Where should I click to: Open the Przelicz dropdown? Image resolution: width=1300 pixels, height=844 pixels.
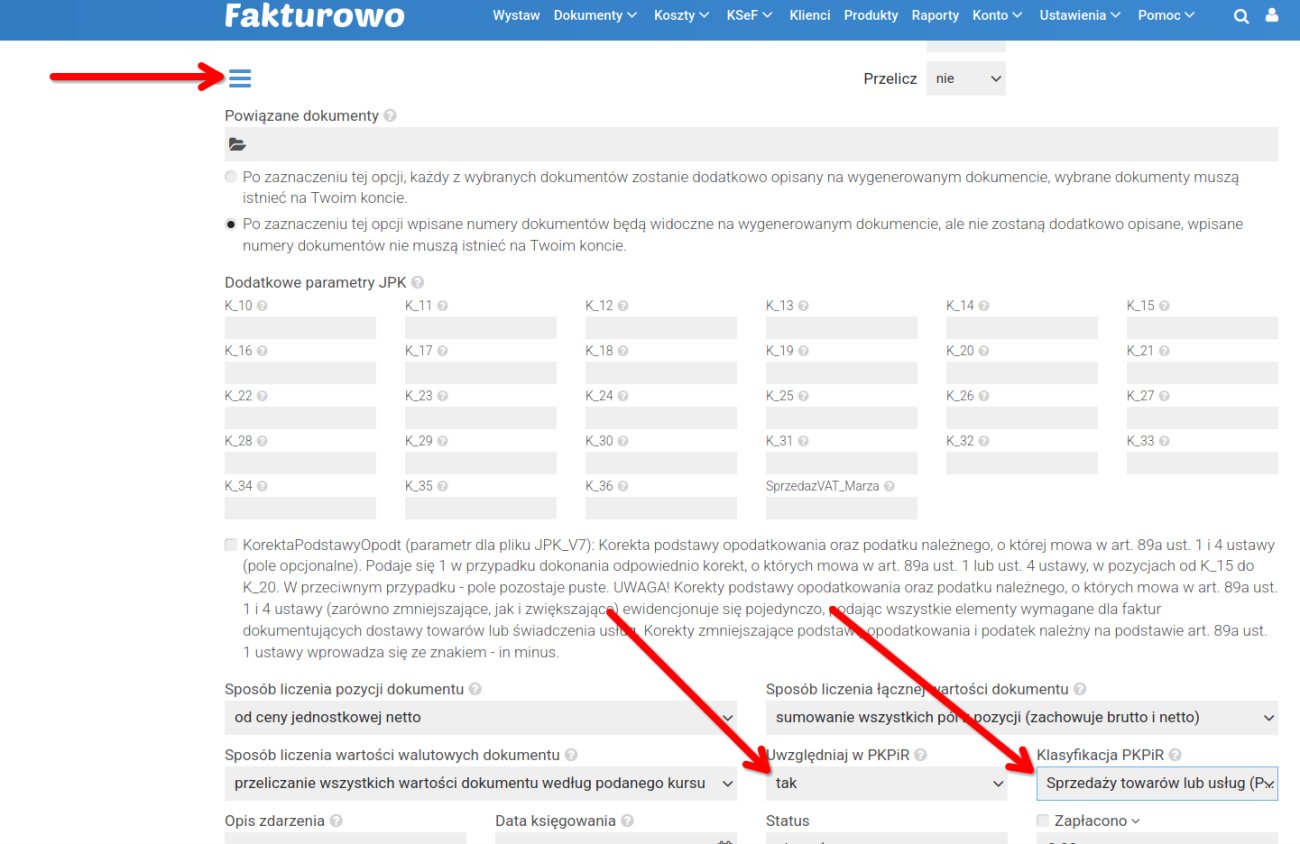[x=965, y=78]
